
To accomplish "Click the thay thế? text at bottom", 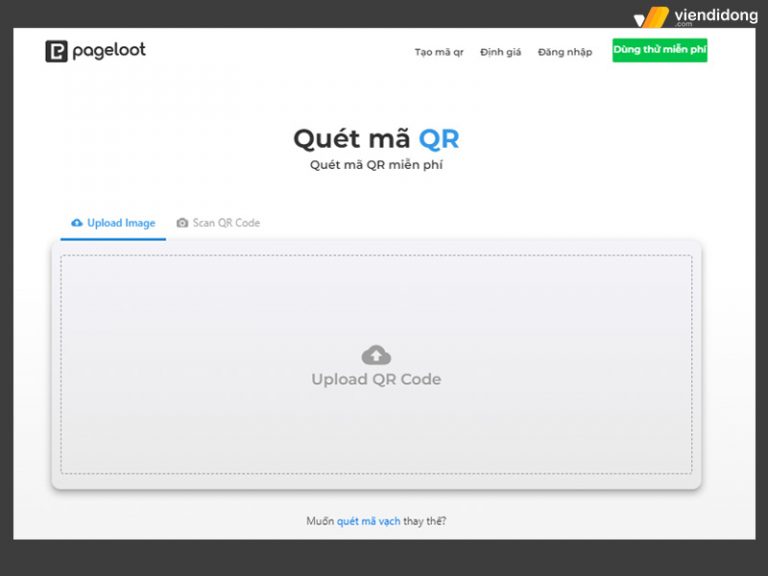I will point(424,521).
